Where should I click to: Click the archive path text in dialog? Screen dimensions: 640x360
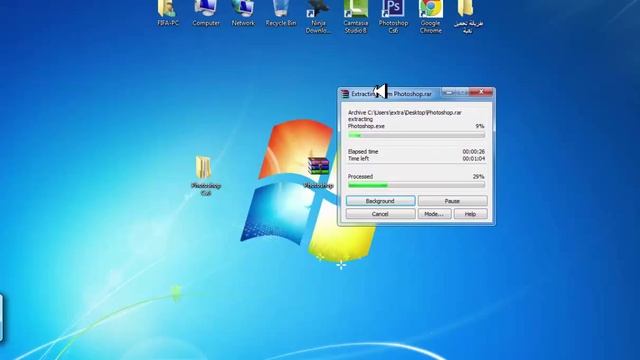(x=404, y=112)
